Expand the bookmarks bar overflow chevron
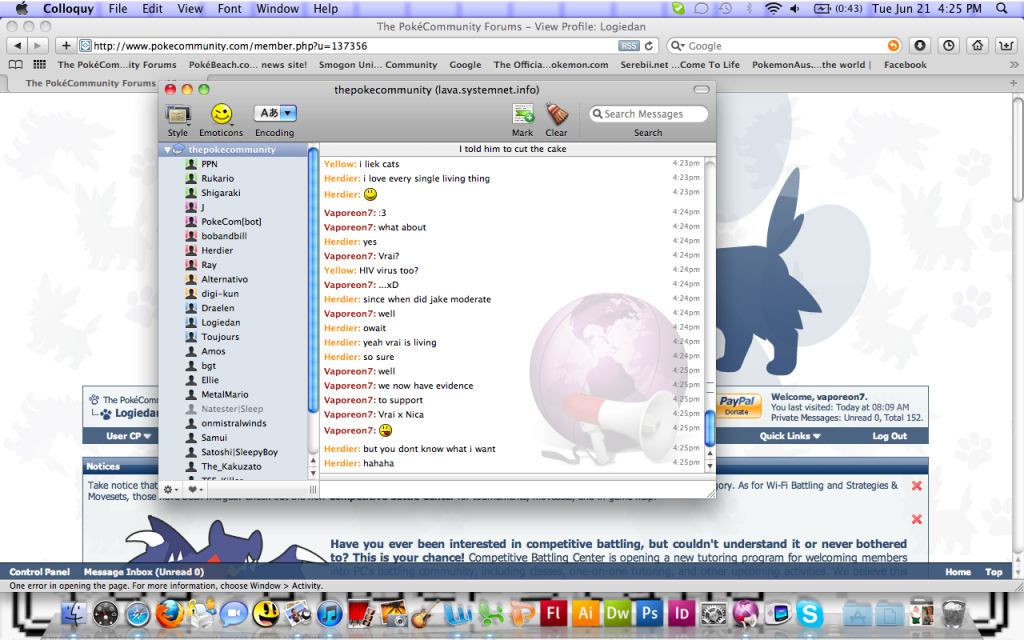The image size is (1024, 640). tap(1014, 65)
